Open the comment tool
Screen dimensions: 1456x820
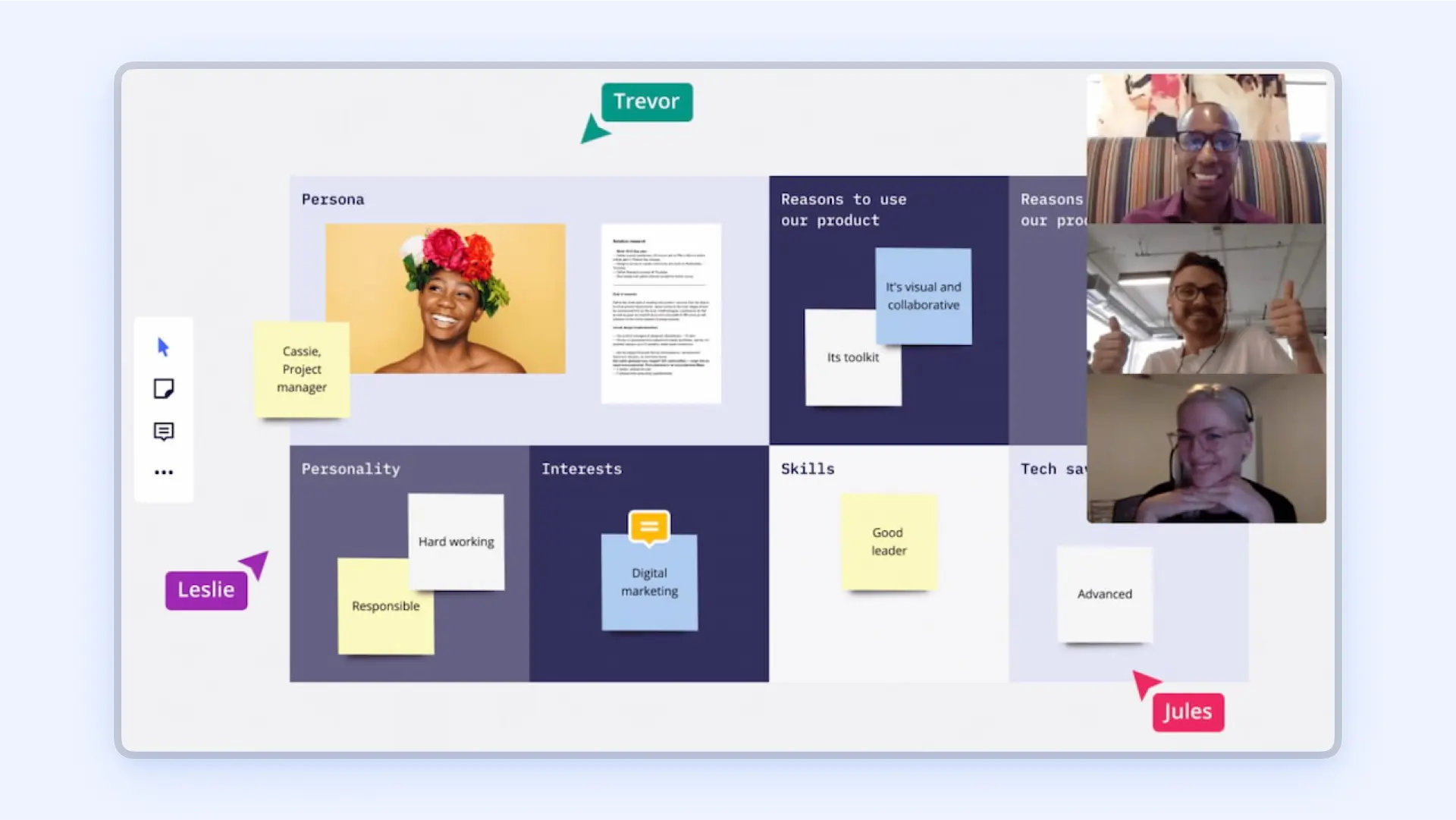click(x=164, y=431)
